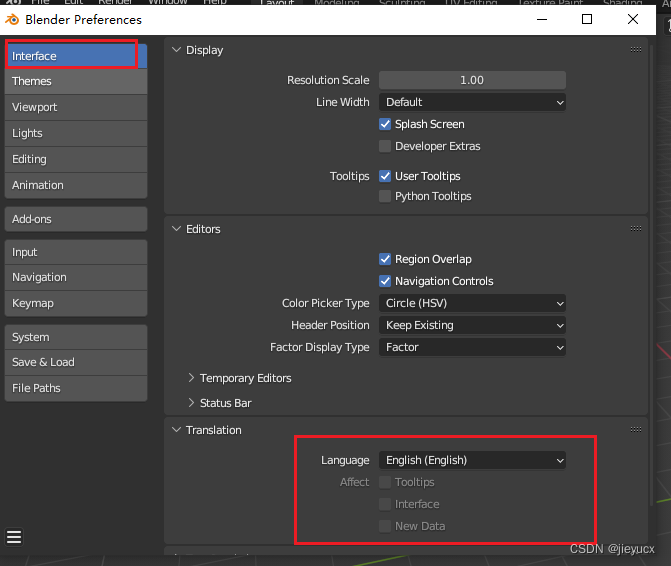
Task: Click the Blender logo in title bar
Action: point(12,20)
